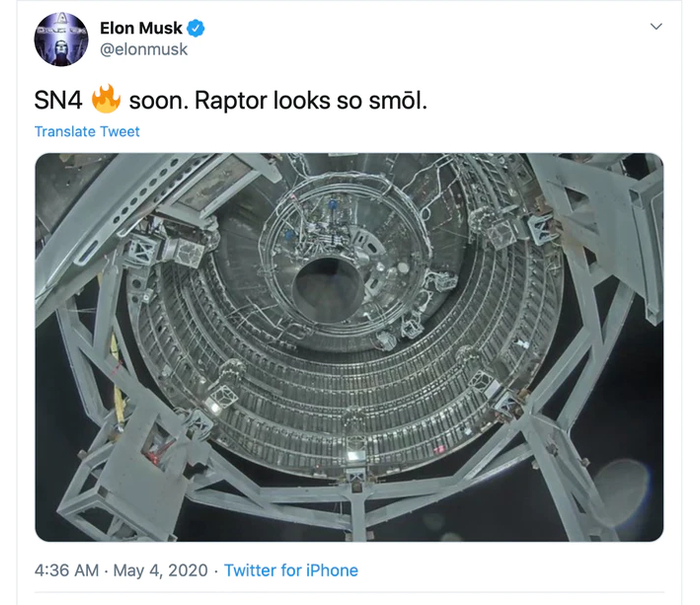Click the May 4, 2020 date
This screenshot has height=605, width=700.
(x=161, y=570)
